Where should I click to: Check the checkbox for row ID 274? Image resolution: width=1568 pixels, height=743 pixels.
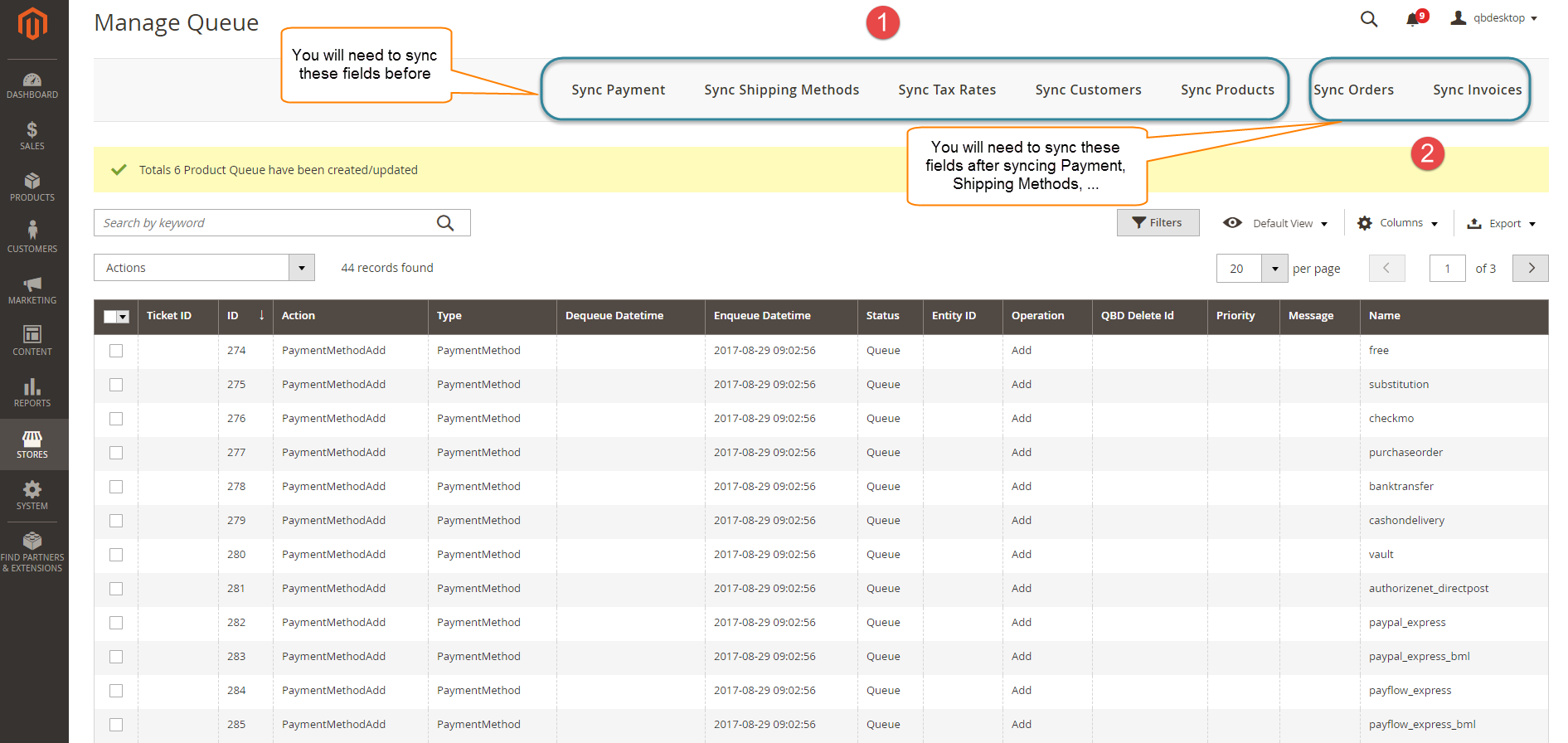pyautogui.click(x=116, y=351)
